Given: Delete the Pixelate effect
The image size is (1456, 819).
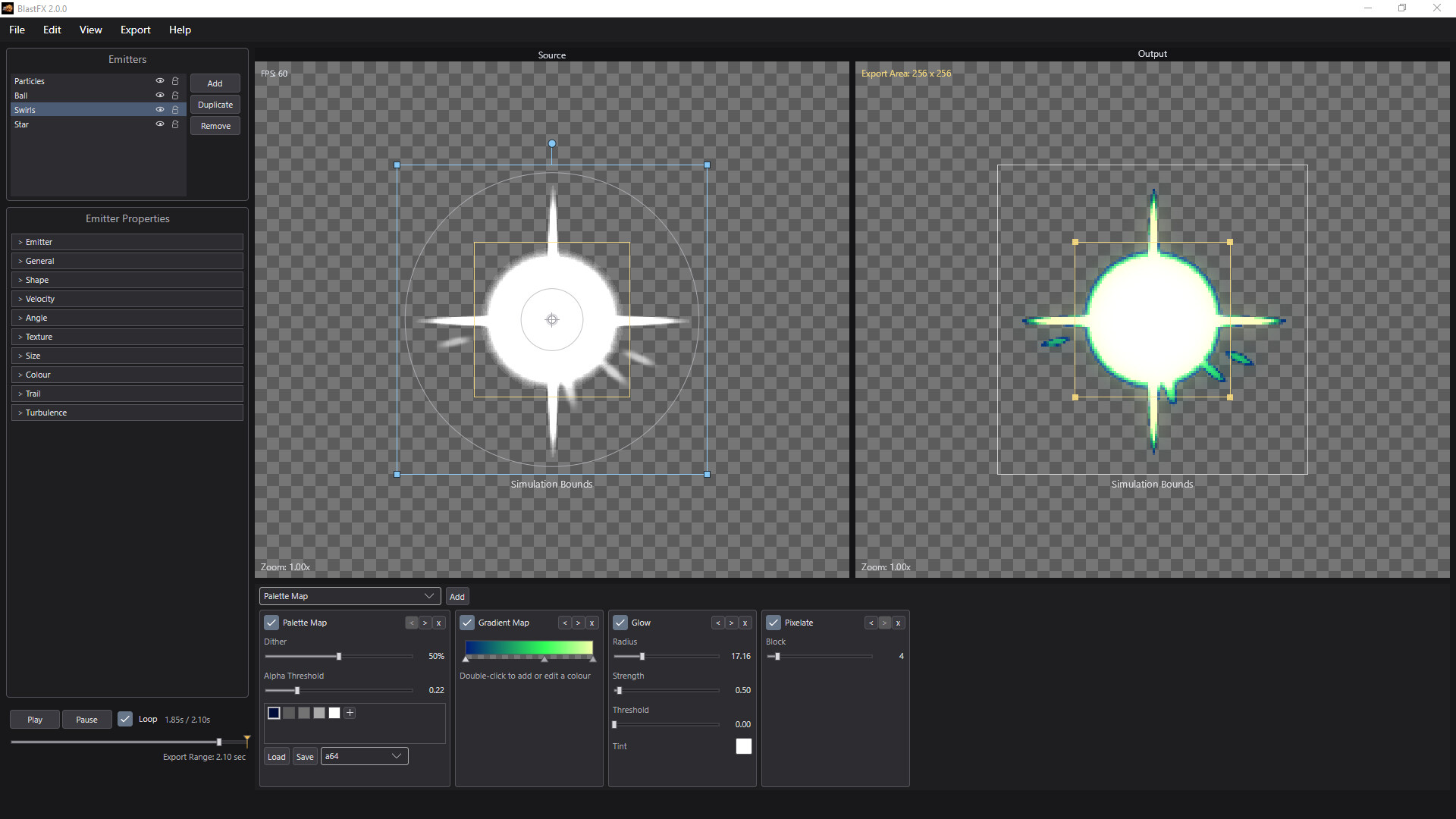Looking at the screenshot, I should (899, 623).
